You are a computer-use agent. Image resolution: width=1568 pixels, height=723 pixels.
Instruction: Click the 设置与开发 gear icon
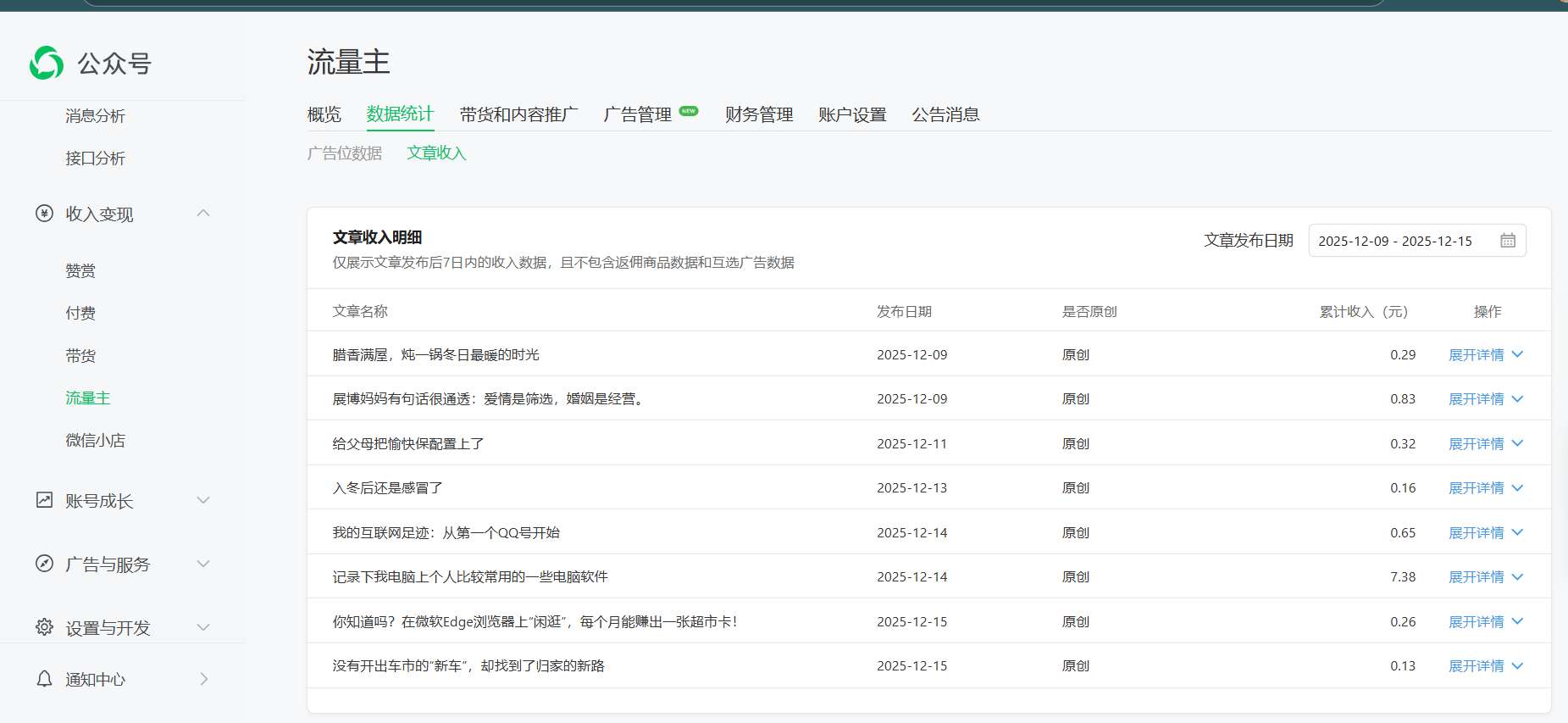click(44, 627)
